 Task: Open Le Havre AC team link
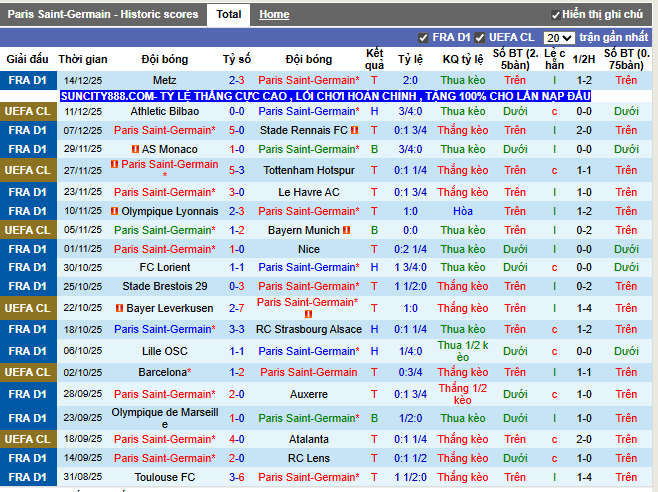pyautogui.click(x=309, y=192)
